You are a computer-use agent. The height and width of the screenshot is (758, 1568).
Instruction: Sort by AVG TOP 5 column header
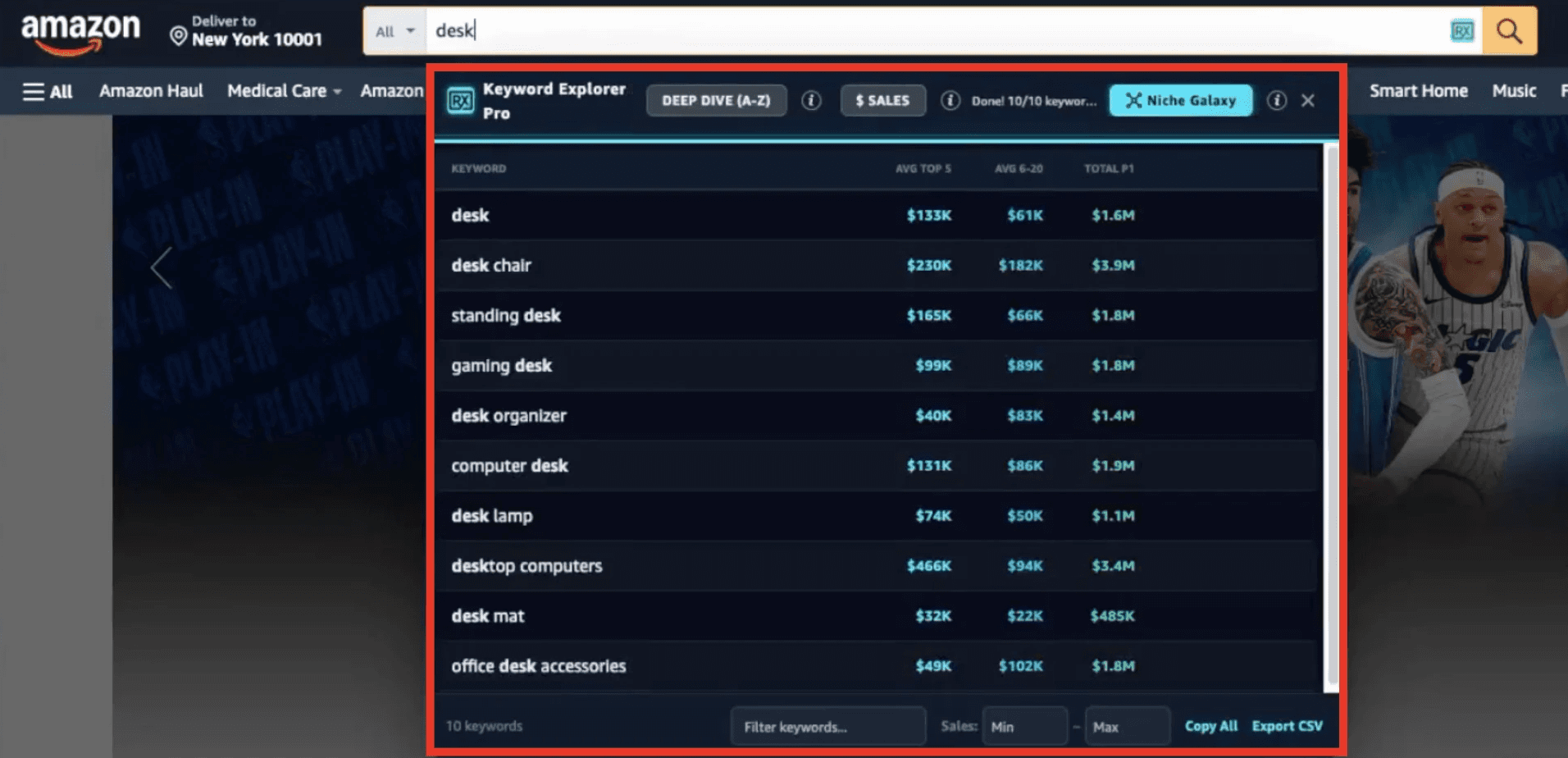[923, 168]
